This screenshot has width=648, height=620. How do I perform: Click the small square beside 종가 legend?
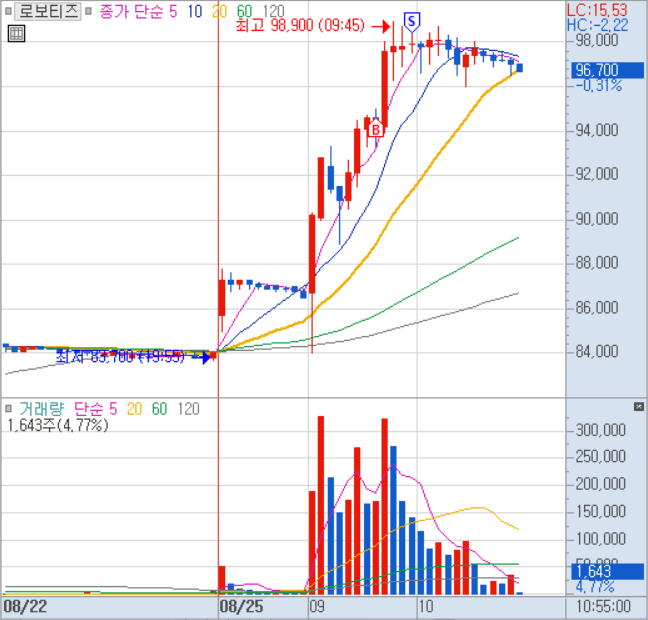(90, 10)
